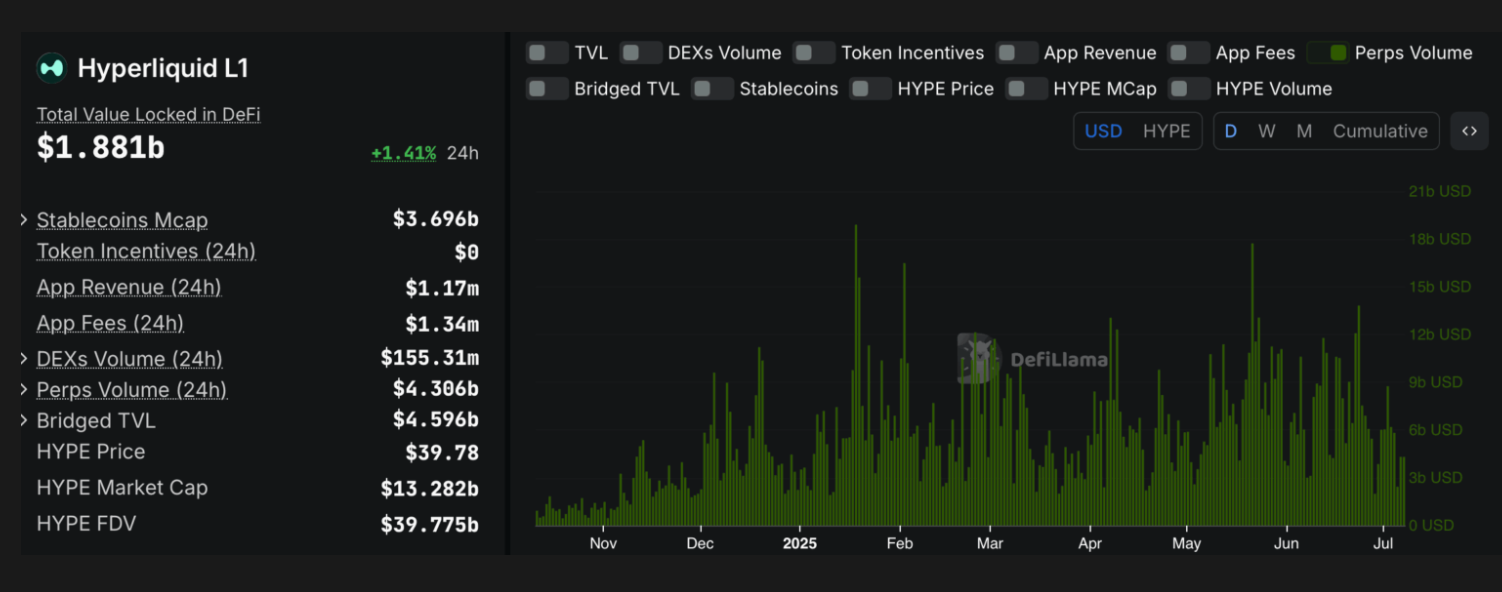1502x592 pixels.
Task: Enable the Stablecoins chart toggle
Action: pos(712,89)
